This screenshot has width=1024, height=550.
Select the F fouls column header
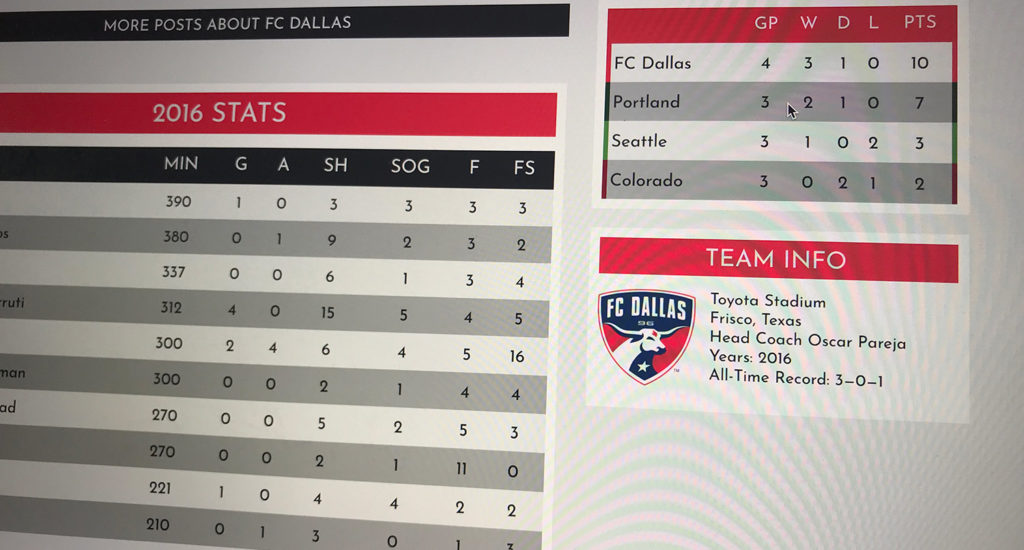pos(474,167)
